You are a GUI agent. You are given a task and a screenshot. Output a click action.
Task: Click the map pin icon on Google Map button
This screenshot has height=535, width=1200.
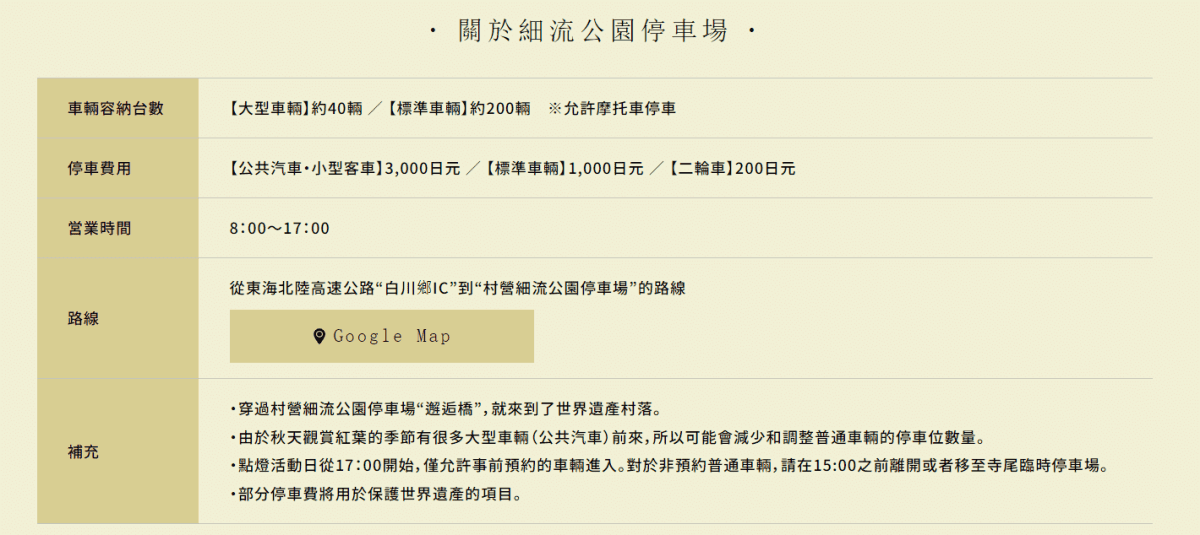[x=319, y=336]
